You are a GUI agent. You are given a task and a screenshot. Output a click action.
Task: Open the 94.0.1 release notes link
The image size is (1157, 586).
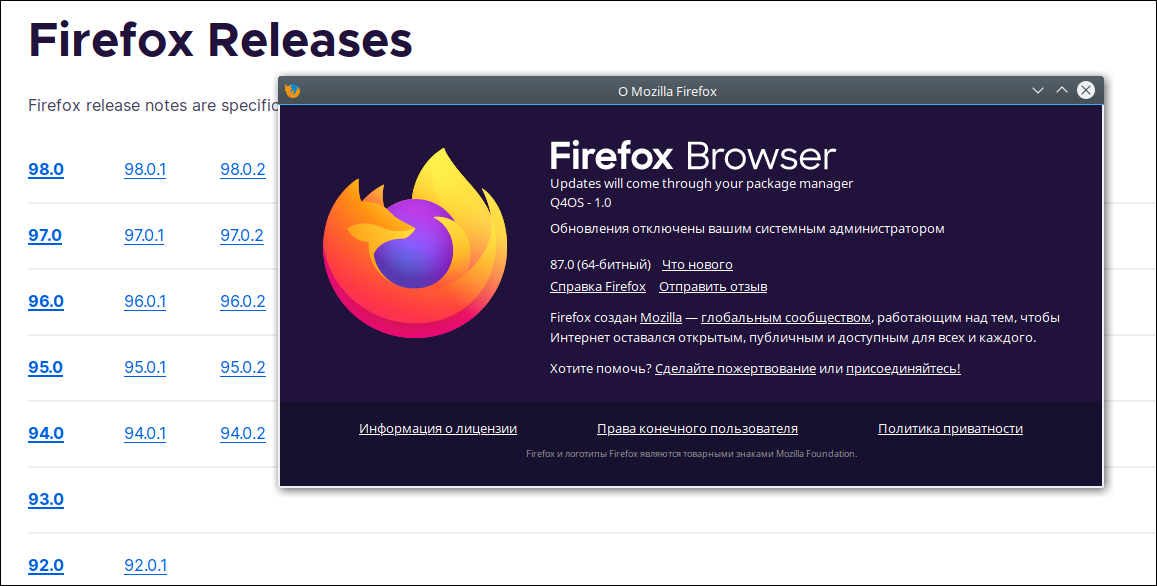coord(145,433)
